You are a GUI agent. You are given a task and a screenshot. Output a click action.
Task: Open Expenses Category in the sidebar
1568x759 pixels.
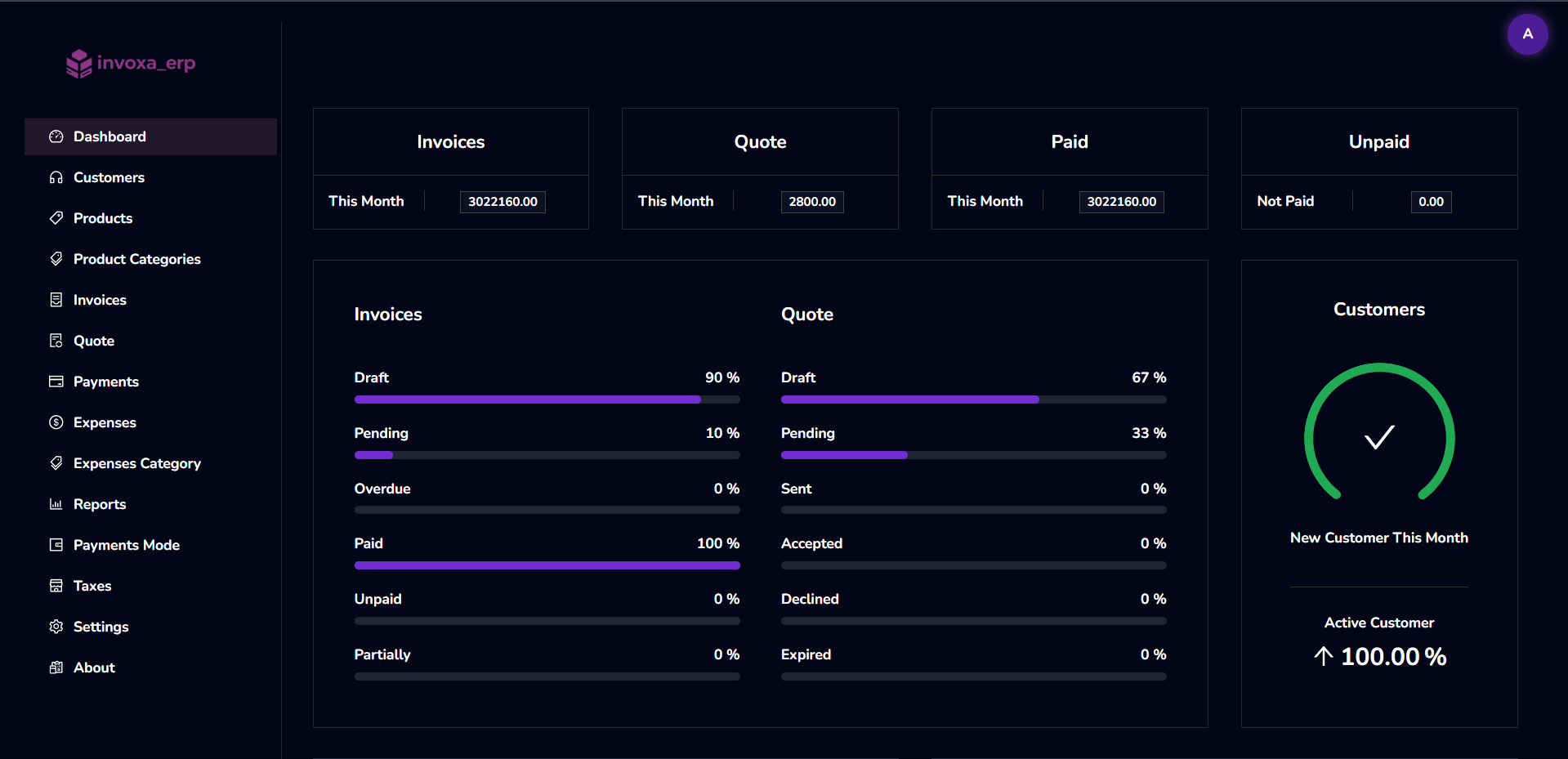click(x=136, y=463)
